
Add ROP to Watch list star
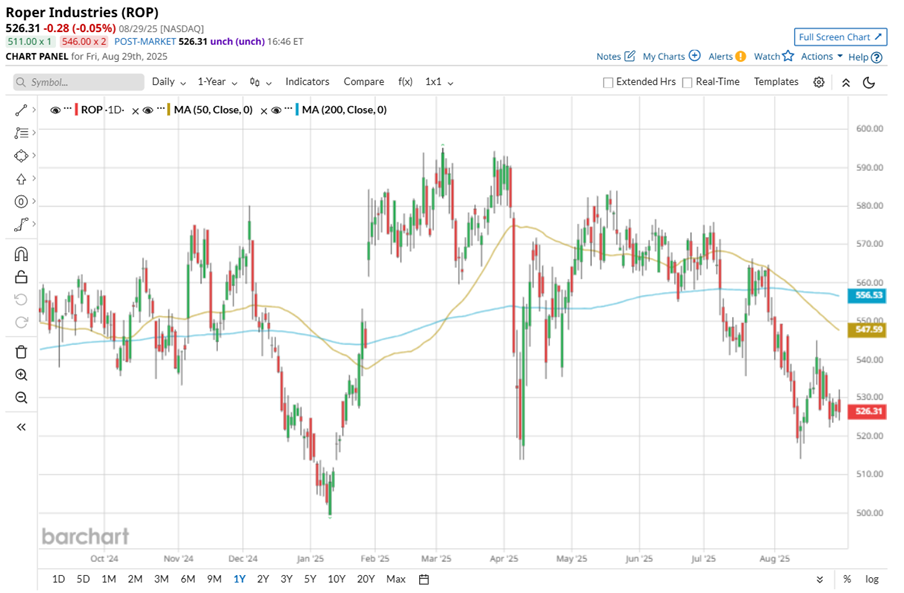click(788, 56)
